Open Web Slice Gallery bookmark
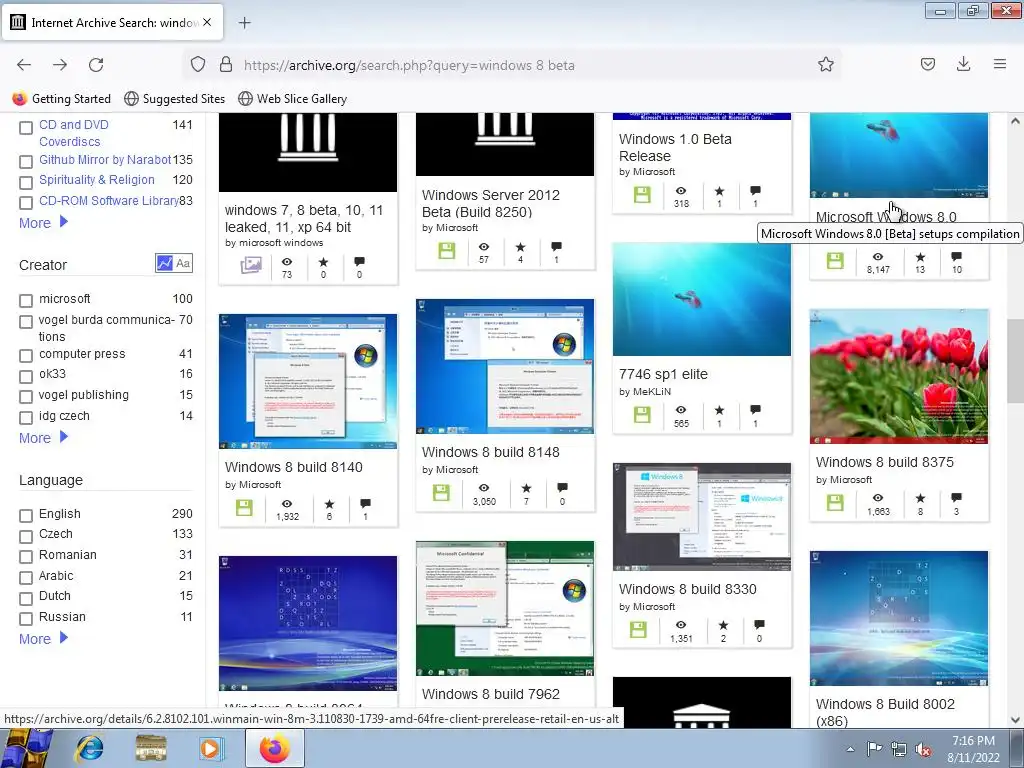Image resolution: width=1024 pixels, height=768 pixels. pos(293,99)
